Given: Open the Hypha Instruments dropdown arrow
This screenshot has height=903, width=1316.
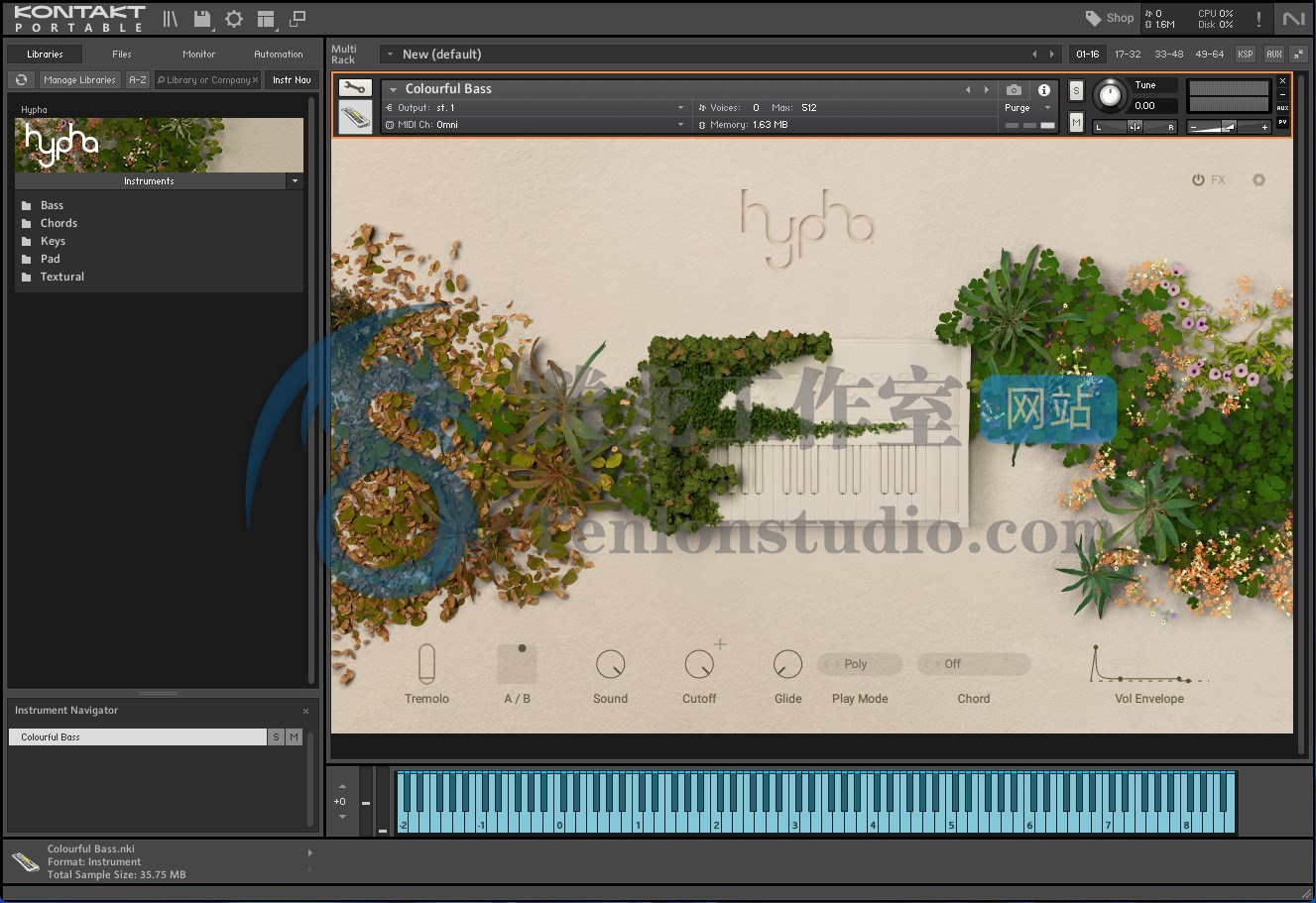Looking at the screenshot, I should coord(295,181).
